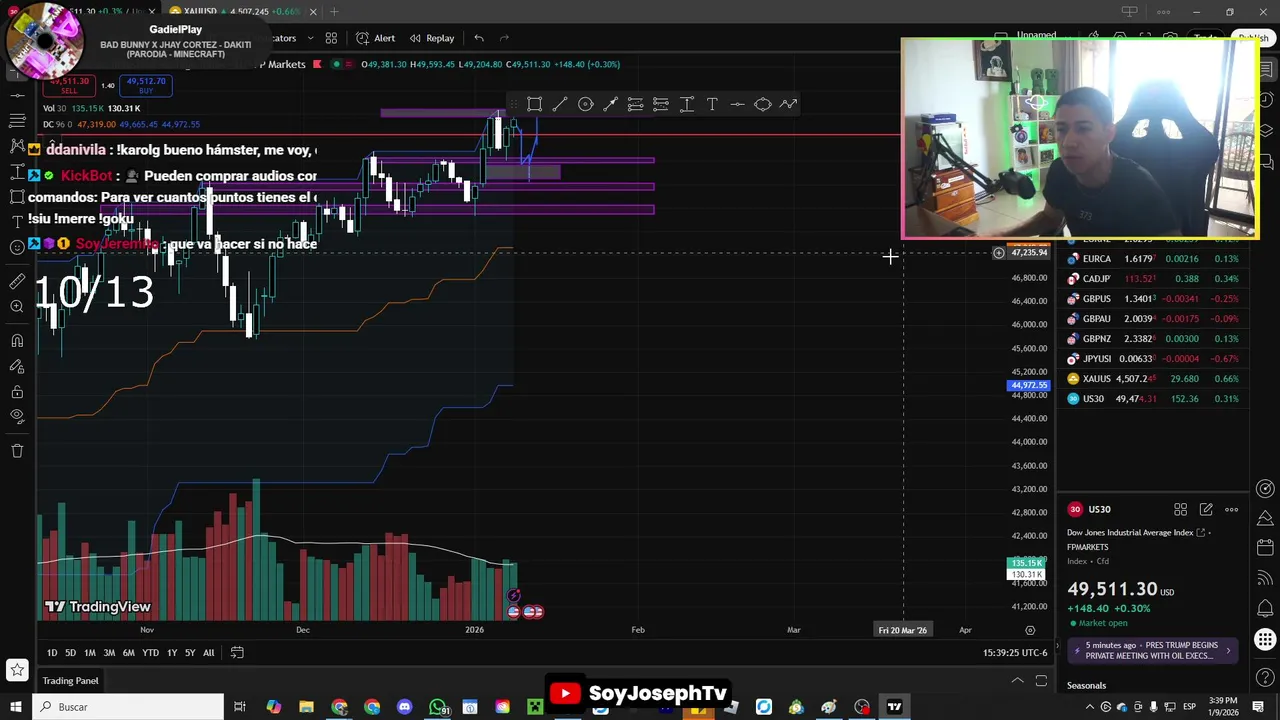Select the 1Y time range
Viewport: 1280px width, 720px height.
(172, 653)
